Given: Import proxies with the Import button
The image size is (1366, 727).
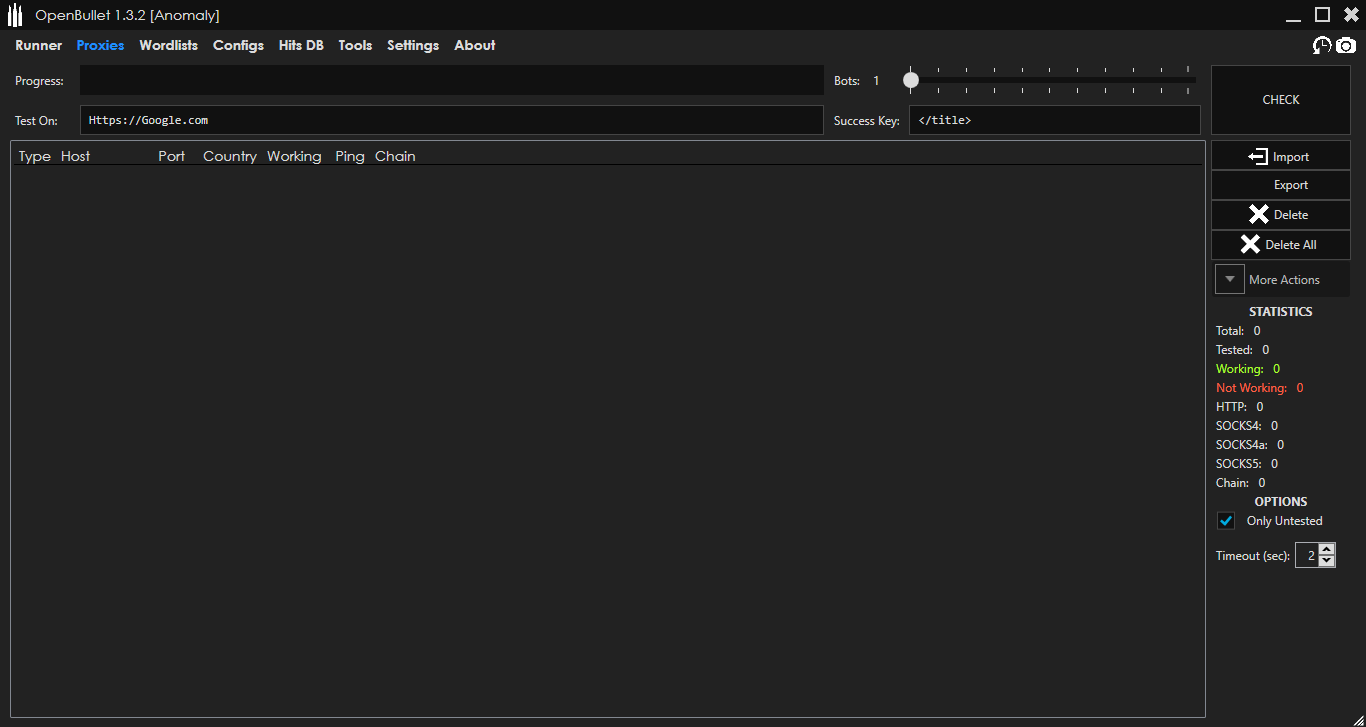Looking at the screenshot, I should (1281, 156).
